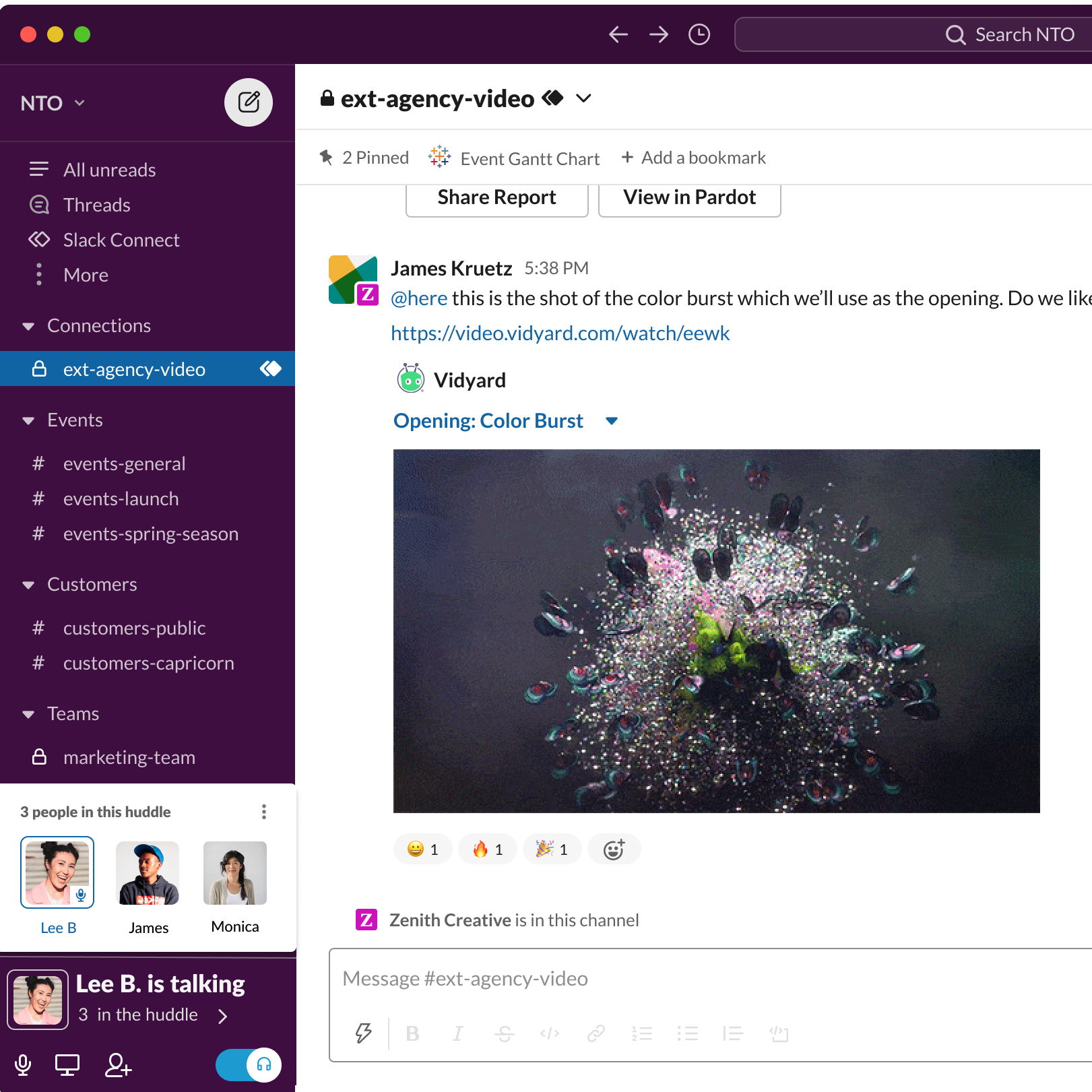The image size is (1092, 1092).
Task: Click the Color Burst video thumbnail
Action: click(x=716, y=631)
